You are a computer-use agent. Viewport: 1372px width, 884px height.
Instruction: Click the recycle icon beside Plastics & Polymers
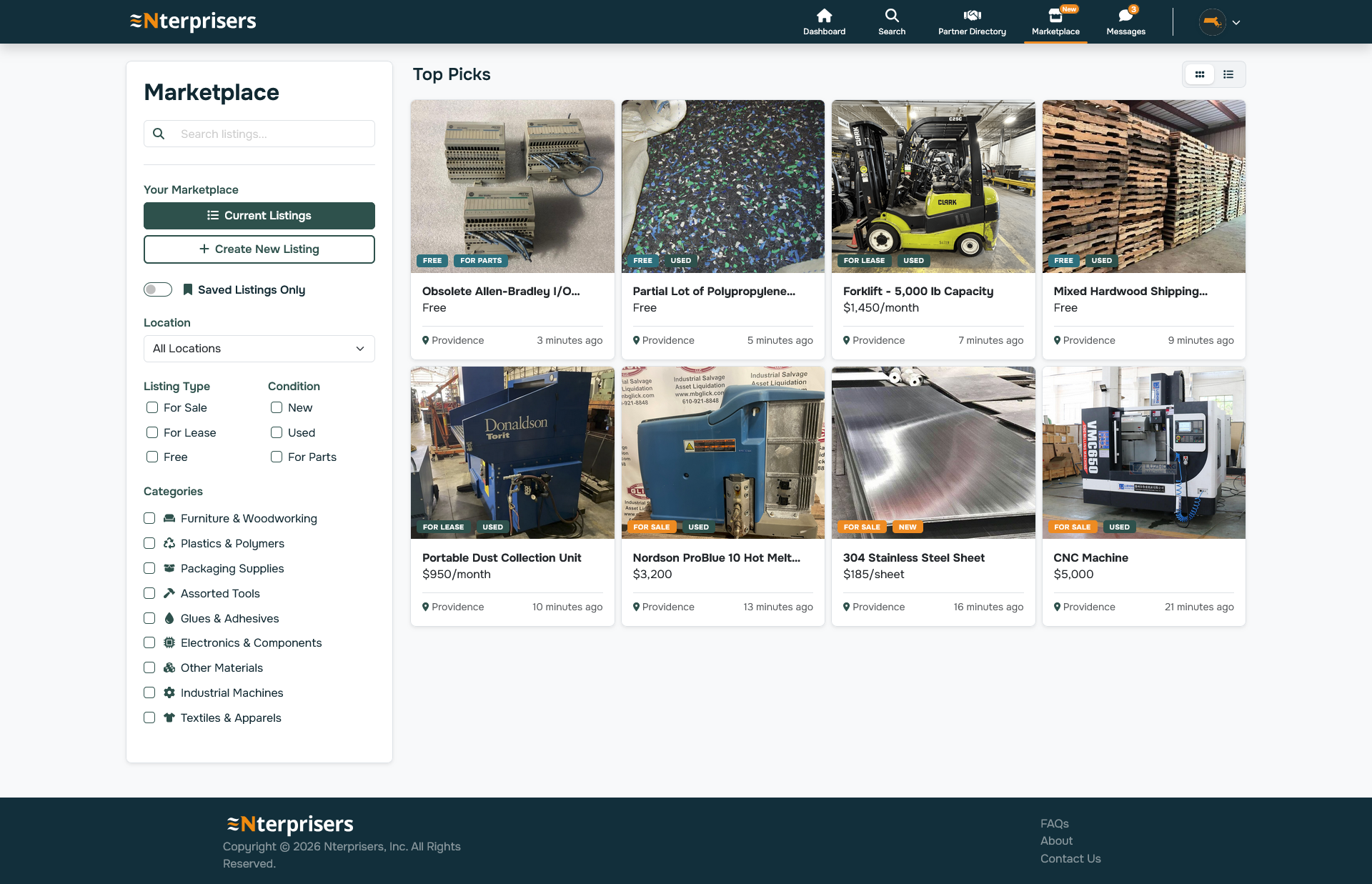[169, 543]
